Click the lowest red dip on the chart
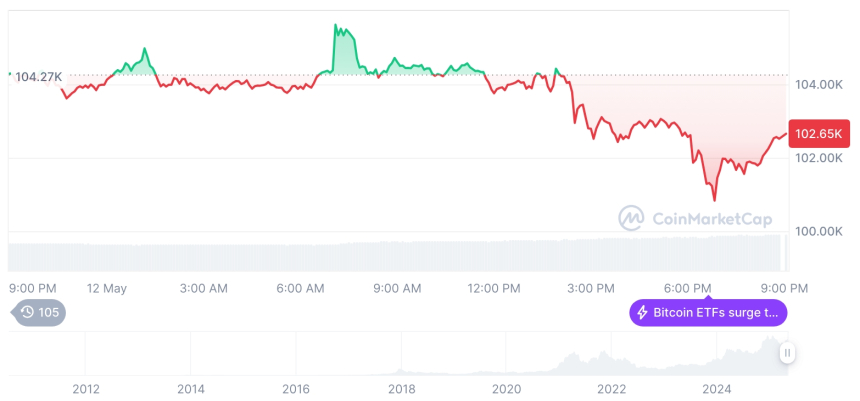 coord(714,200)
